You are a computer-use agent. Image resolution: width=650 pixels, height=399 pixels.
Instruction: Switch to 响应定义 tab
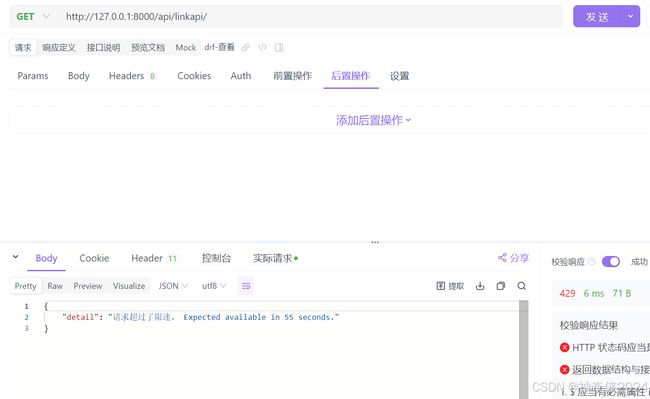[x=59, y=47]
